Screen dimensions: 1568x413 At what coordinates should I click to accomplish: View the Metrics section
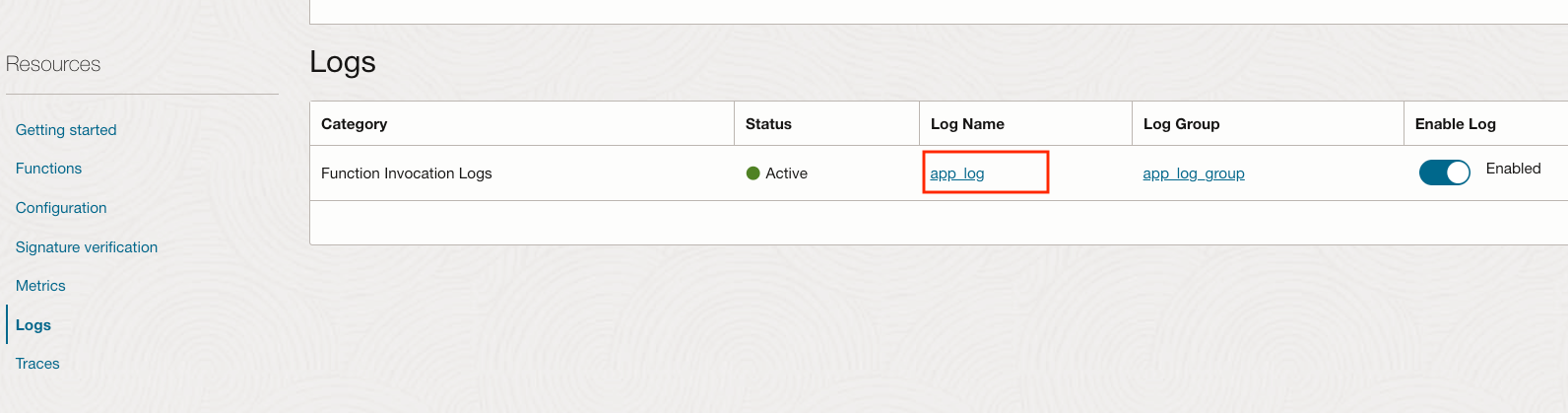point(40,286)
